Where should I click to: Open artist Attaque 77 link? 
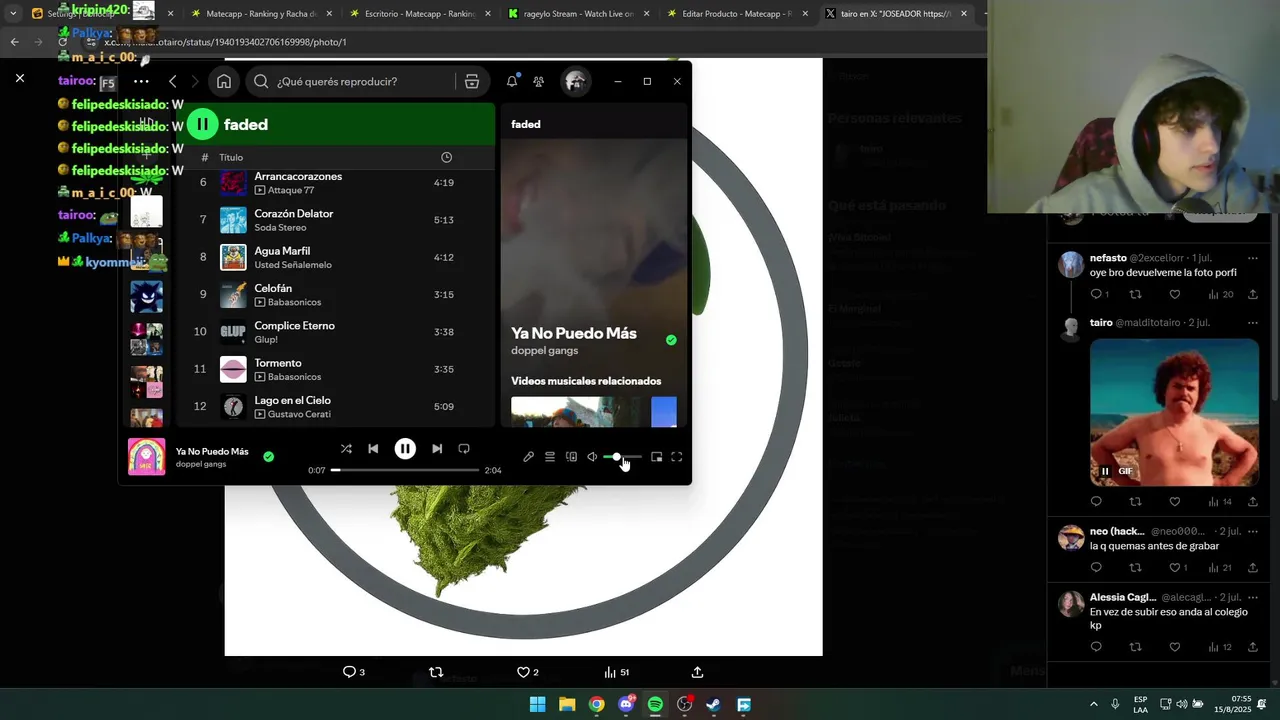coord(291,190)
